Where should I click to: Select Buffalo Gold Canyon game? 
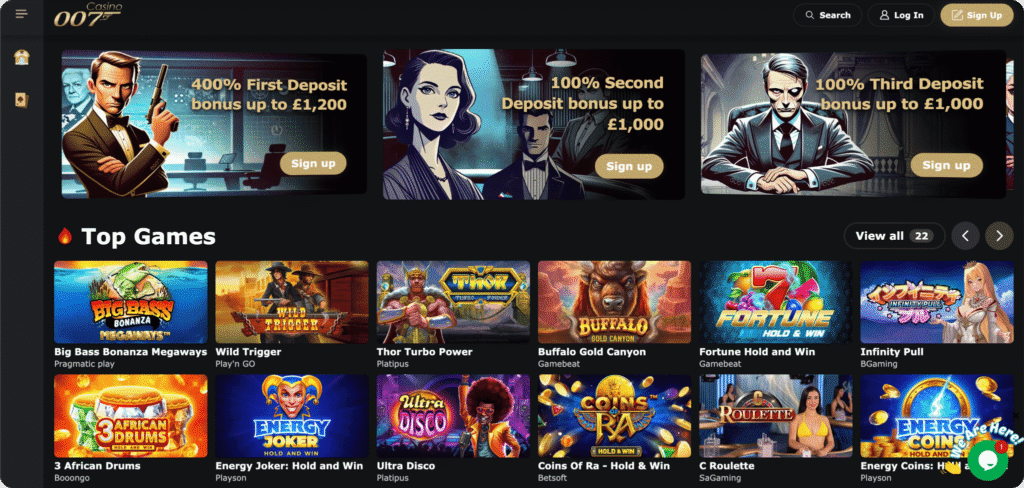pyautogui.click(x=615, y=302)
